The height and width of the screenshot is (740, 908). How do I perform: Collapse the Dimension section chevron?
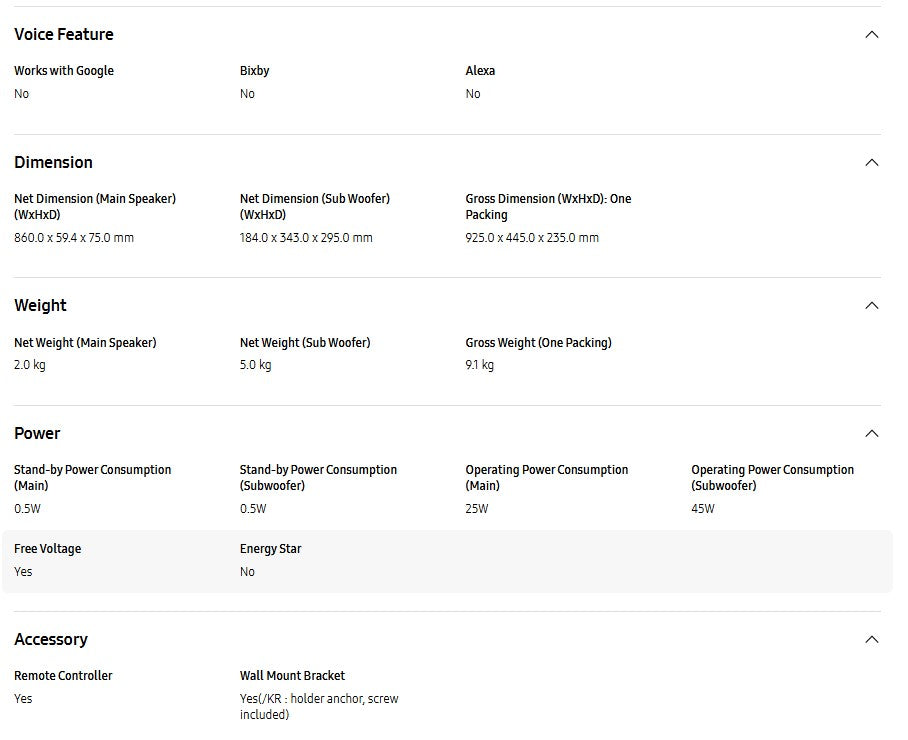pyautogui.click(x=871, y=163)
